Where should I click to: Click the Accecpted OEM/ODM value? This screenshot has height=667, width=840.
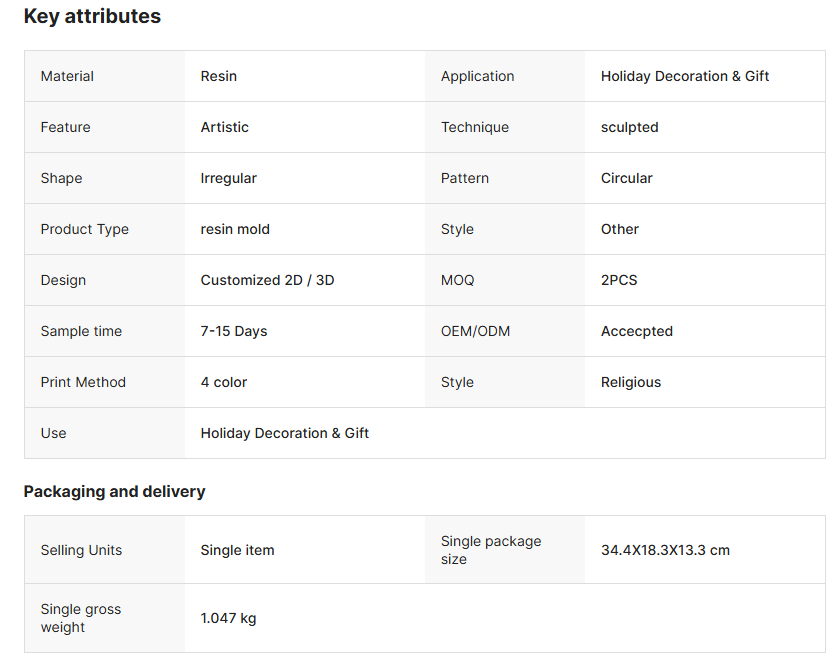point(637,331)
